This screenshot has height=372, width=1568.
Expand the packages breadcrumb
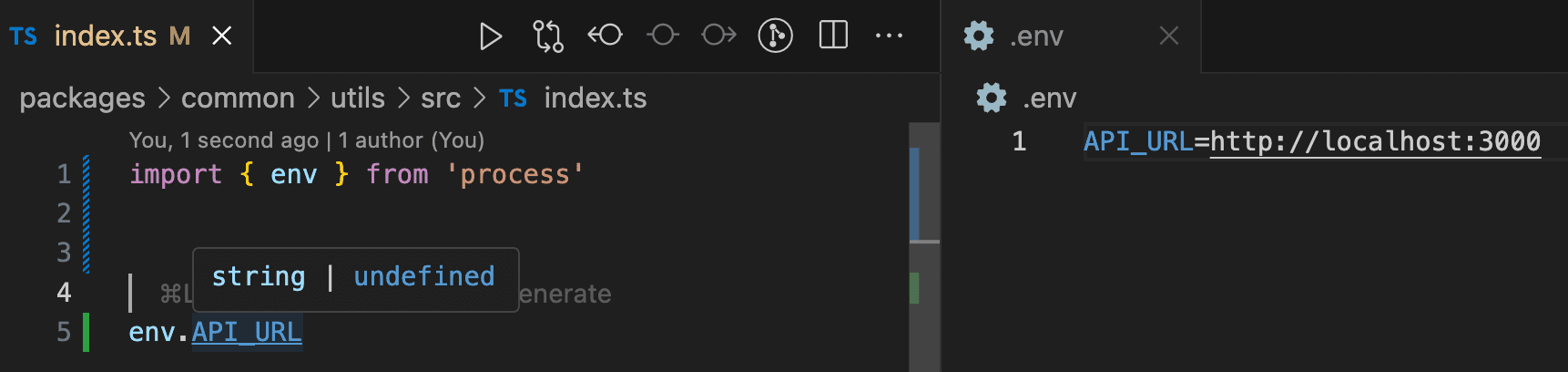(x=82, y=98)
